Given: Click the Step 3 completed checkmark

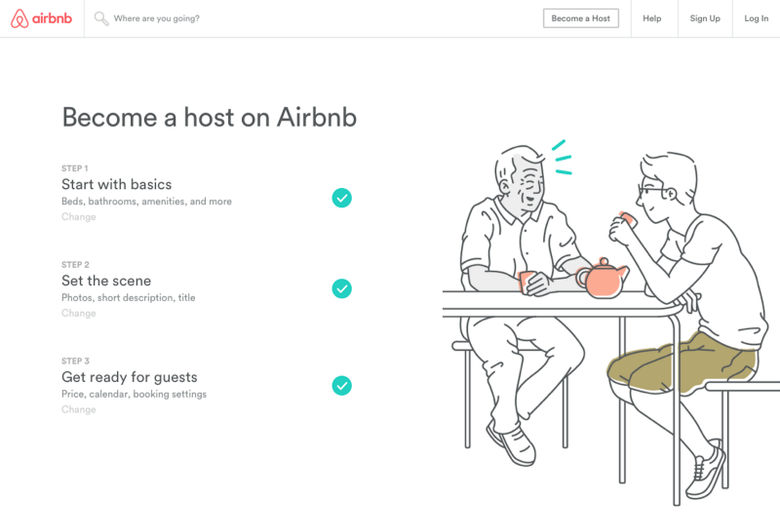Looking at the screenshot, I should [342, 385].
